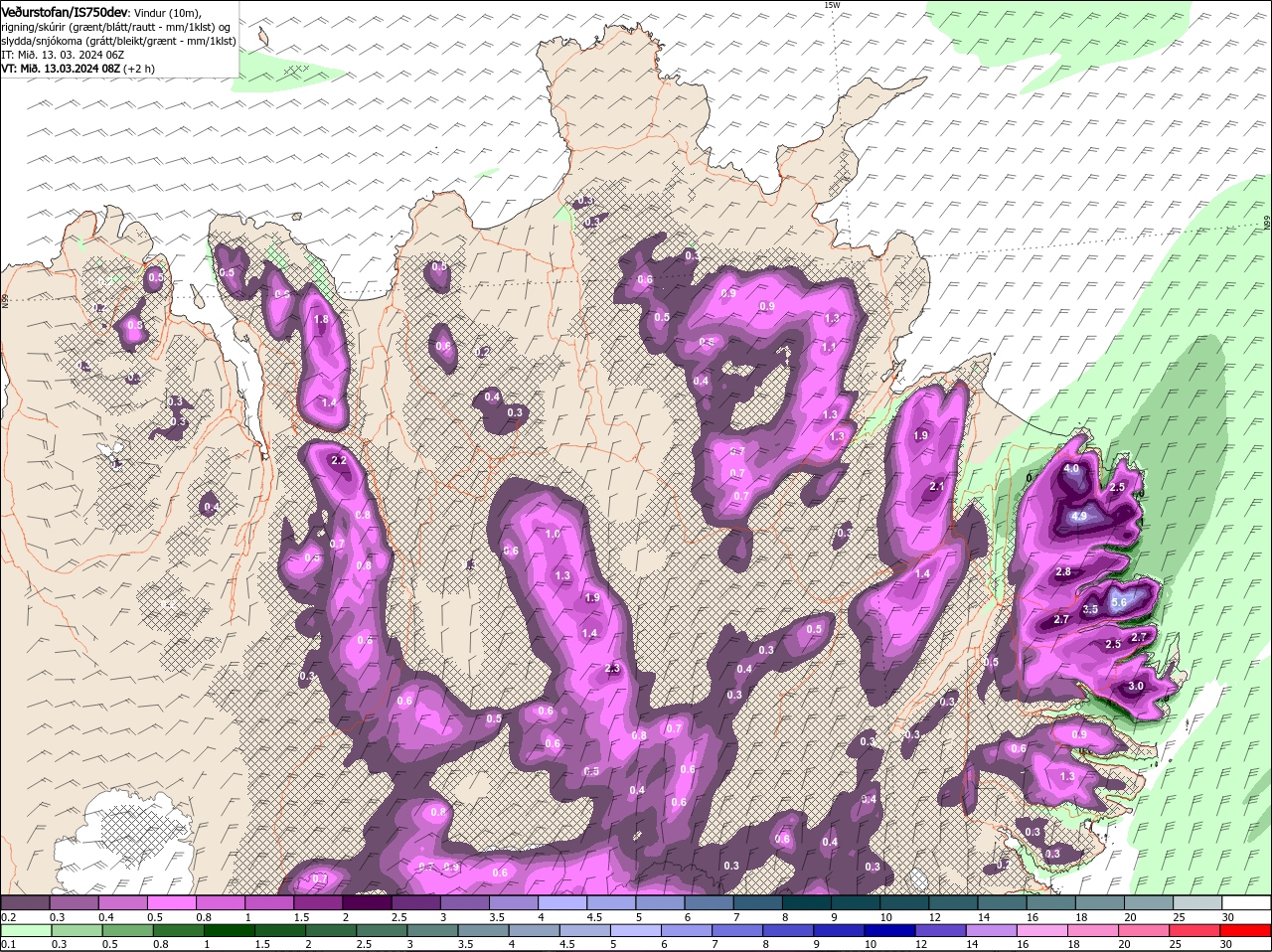This screenshot has height=952, width=1272.
Task: Click the 2.1 precipitation value on the map
Action: [936, 487]
